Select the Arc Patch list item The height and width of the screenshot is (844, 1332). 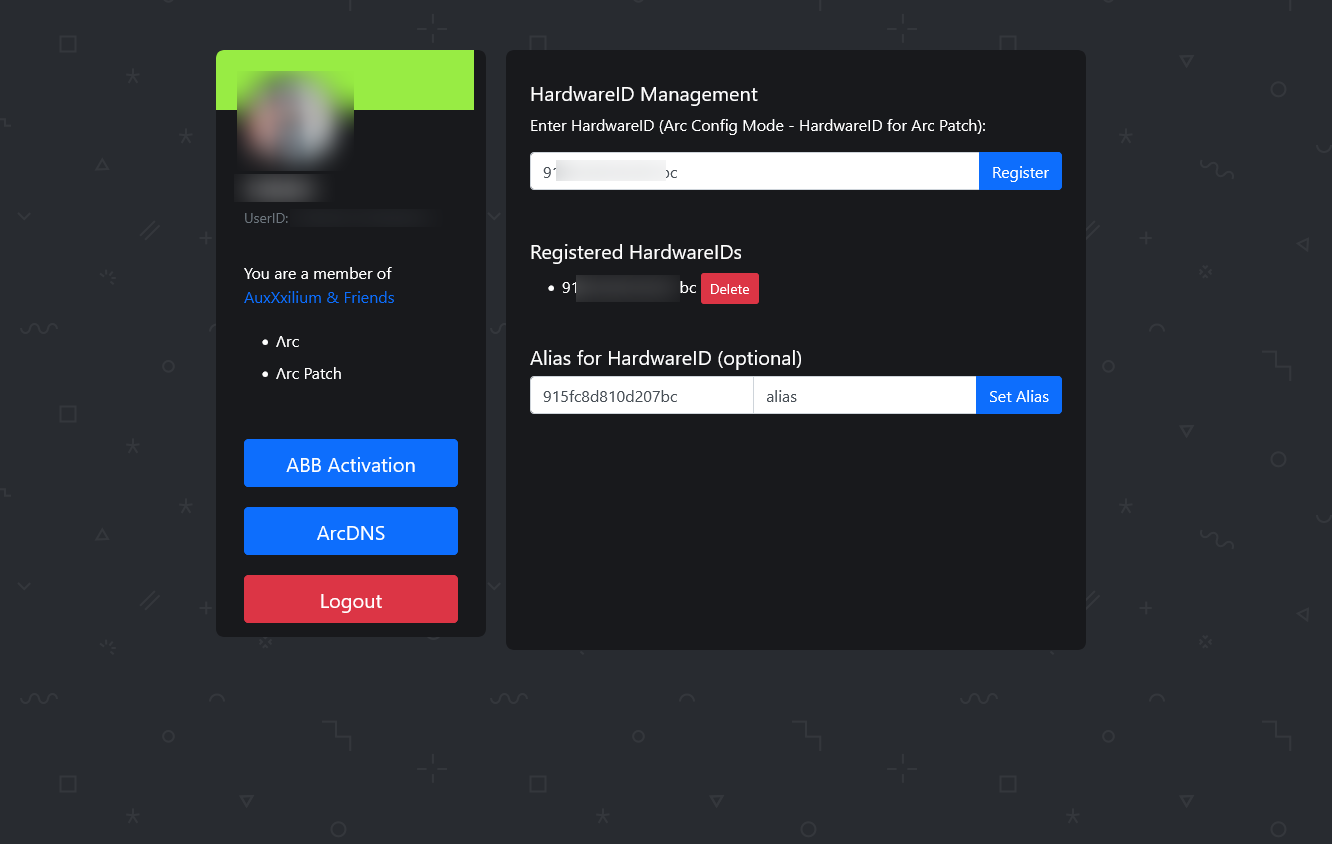pyautogui.click(x=309, y=374)
